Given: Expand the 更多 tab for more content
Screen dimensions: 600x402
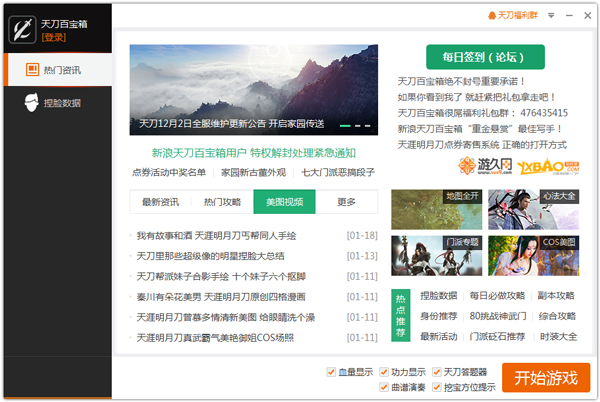Looking at the screenshot, I should 346,202.
